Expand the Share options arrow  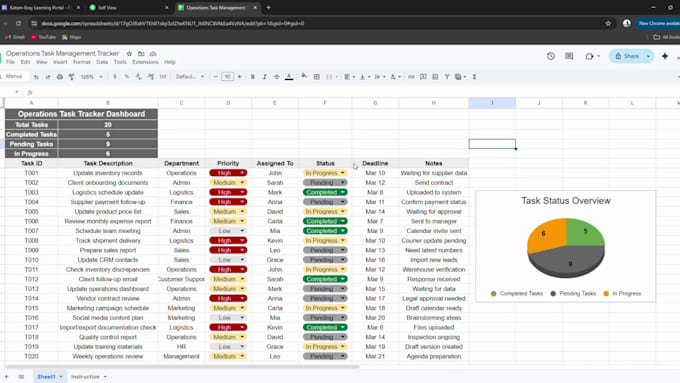pos(648,56)
